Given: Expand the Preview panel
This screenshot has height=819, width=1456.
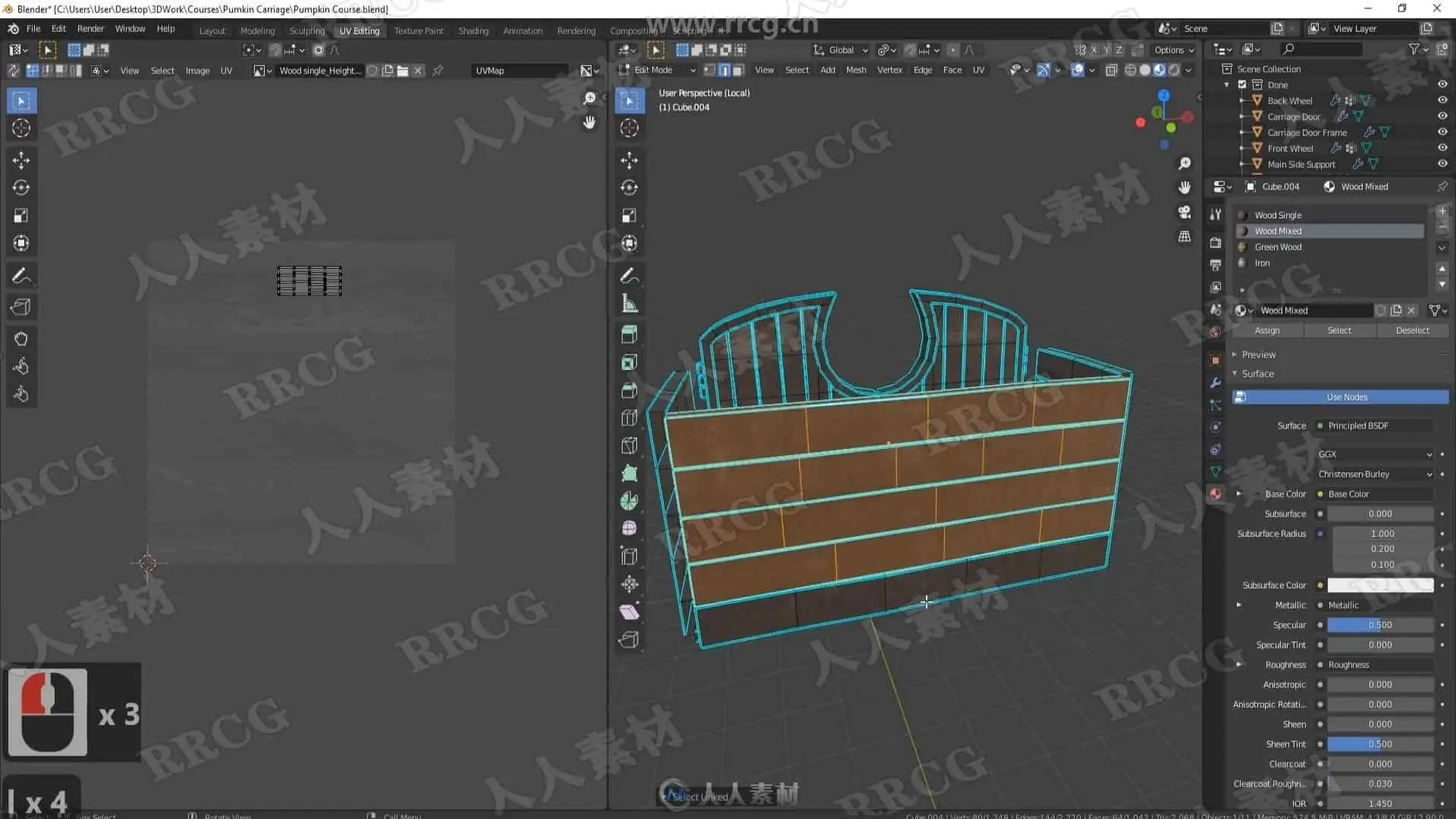Looking at the screenshot, I should click(x=1259, y=355).
